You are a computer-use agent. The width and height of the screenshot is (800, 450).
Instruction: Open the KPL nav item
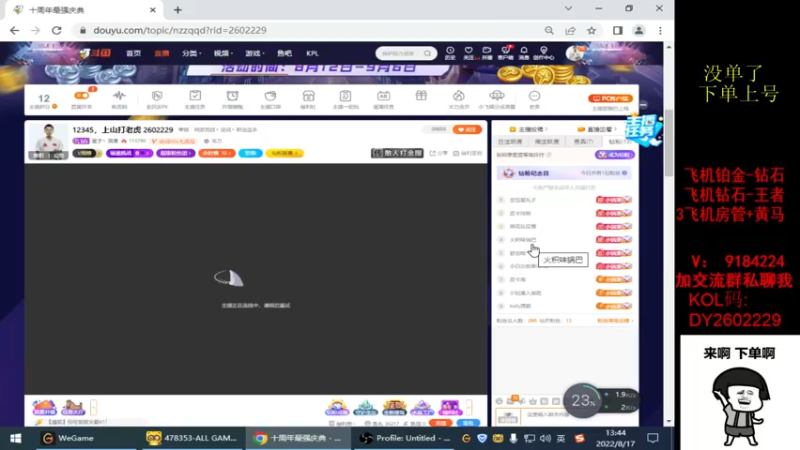(312, 53)
